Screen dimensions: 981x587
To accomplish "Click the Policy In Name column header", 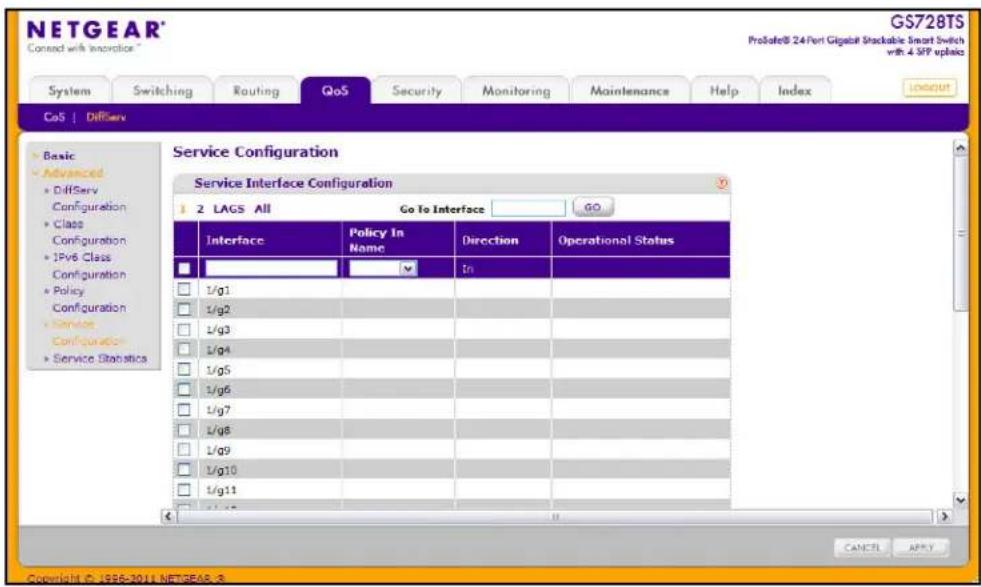I will [398, 240].
